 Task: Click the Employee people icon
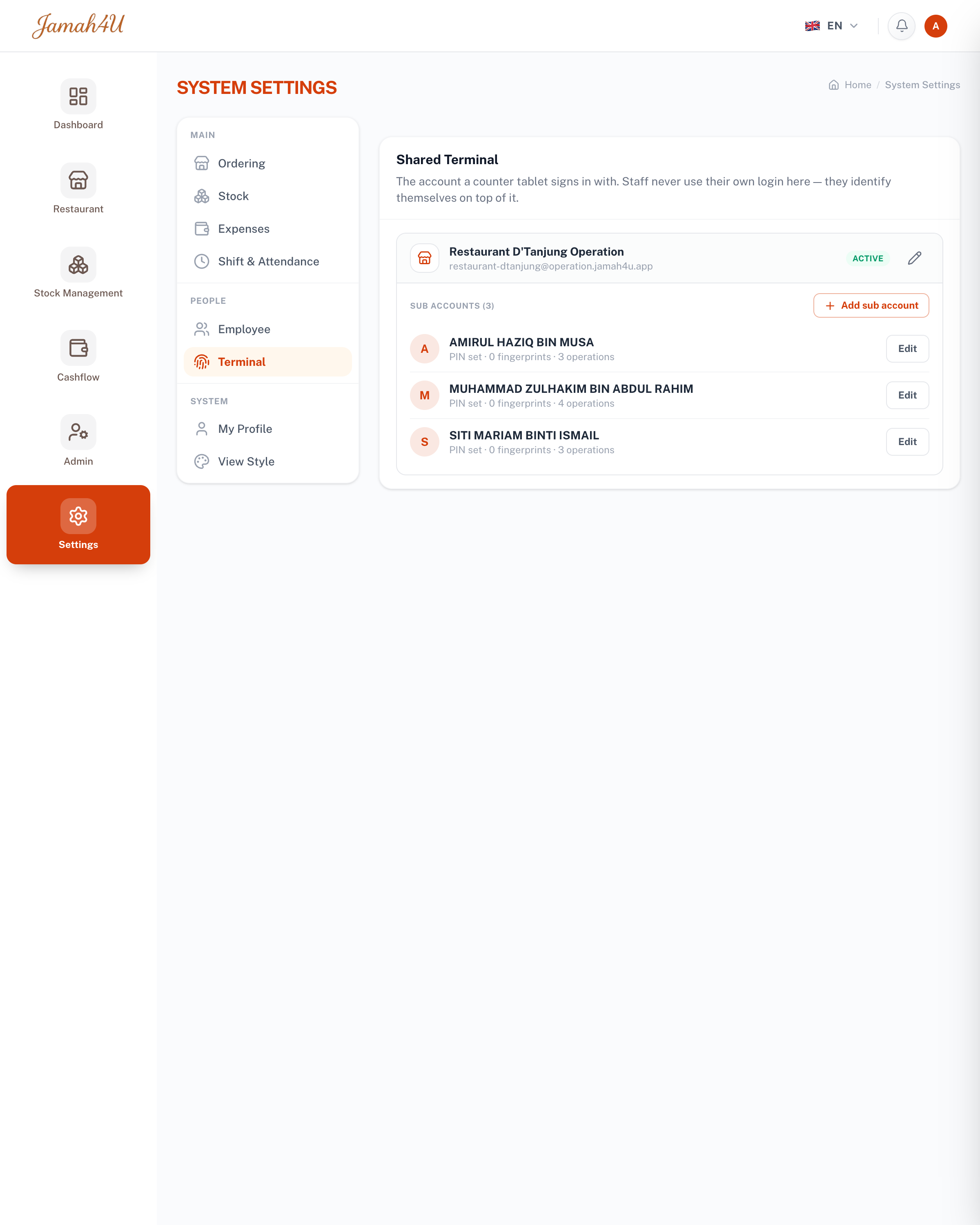point(202,329)
